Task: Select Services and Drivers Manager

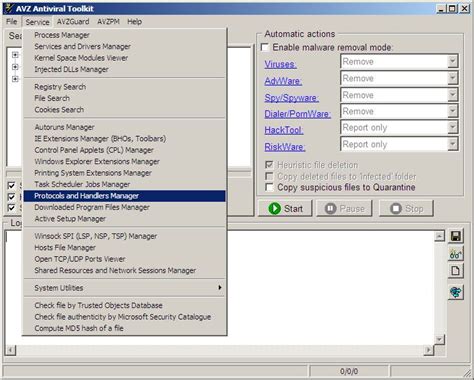Action: [x=125, y=46]
